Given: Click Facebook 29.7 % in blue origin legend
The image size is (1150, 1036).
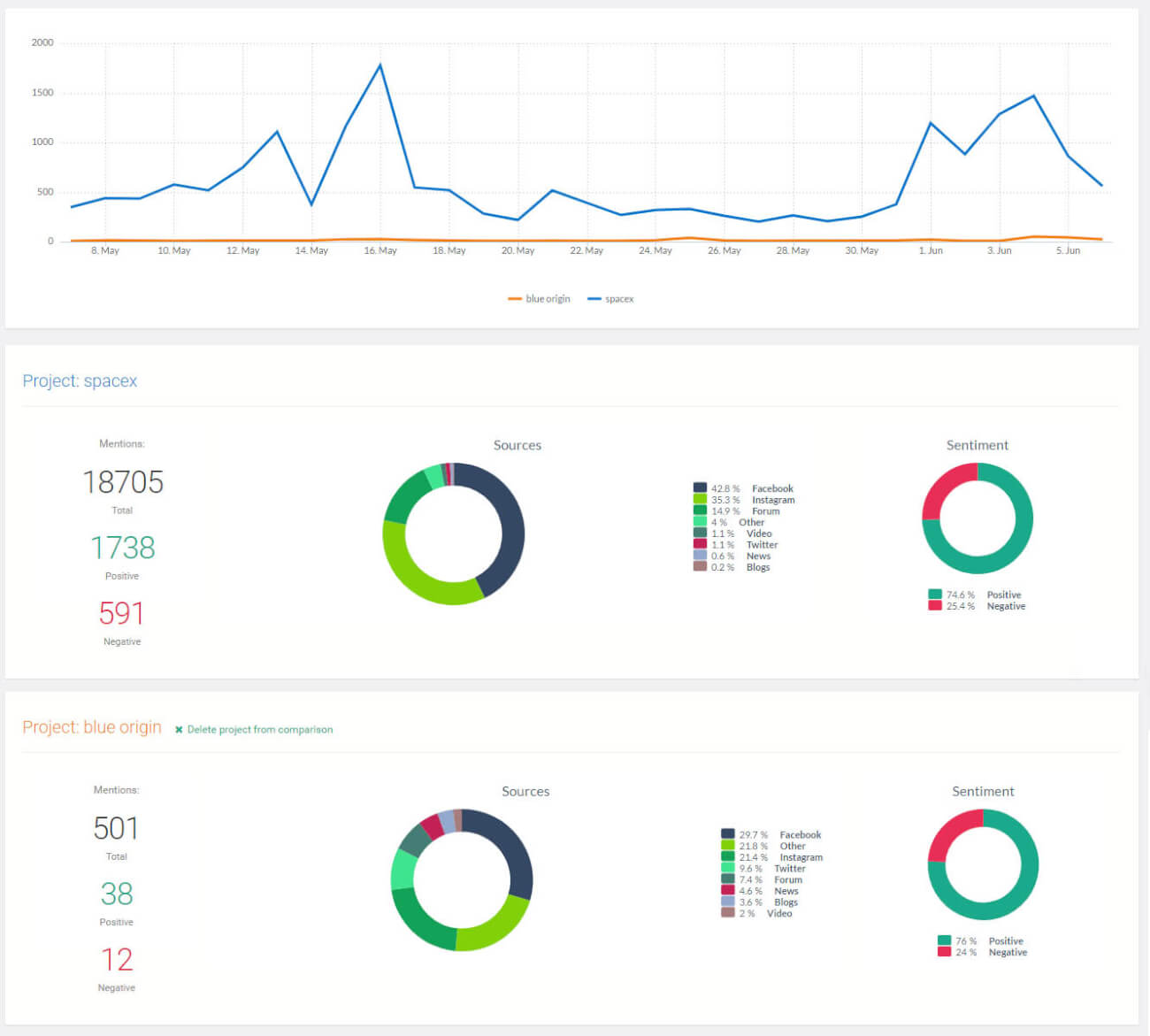Looking at the screenshot, I should tap(771, 834).
